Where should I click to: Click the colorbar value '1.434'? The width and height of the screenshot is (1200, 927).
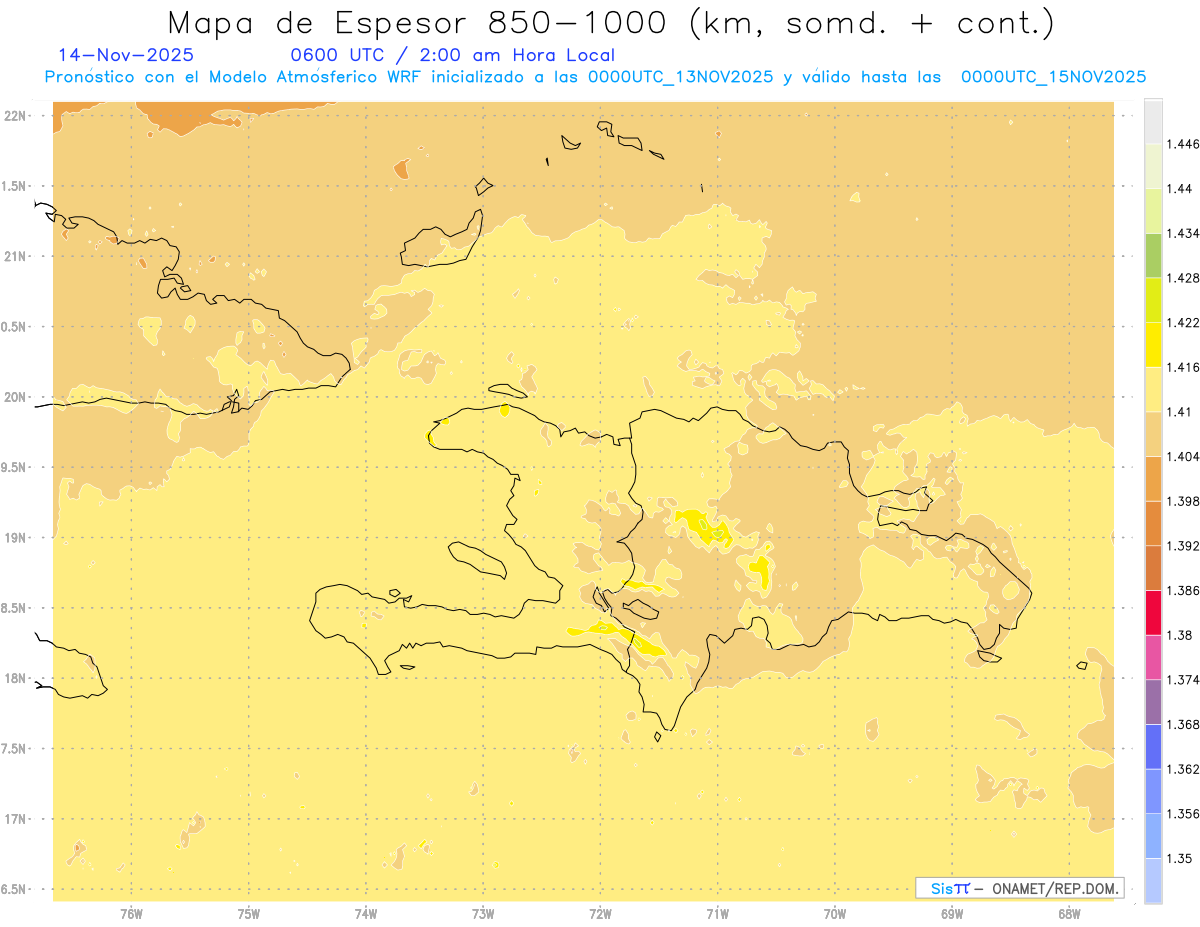pyautogui.click(x=1185, y=233)
